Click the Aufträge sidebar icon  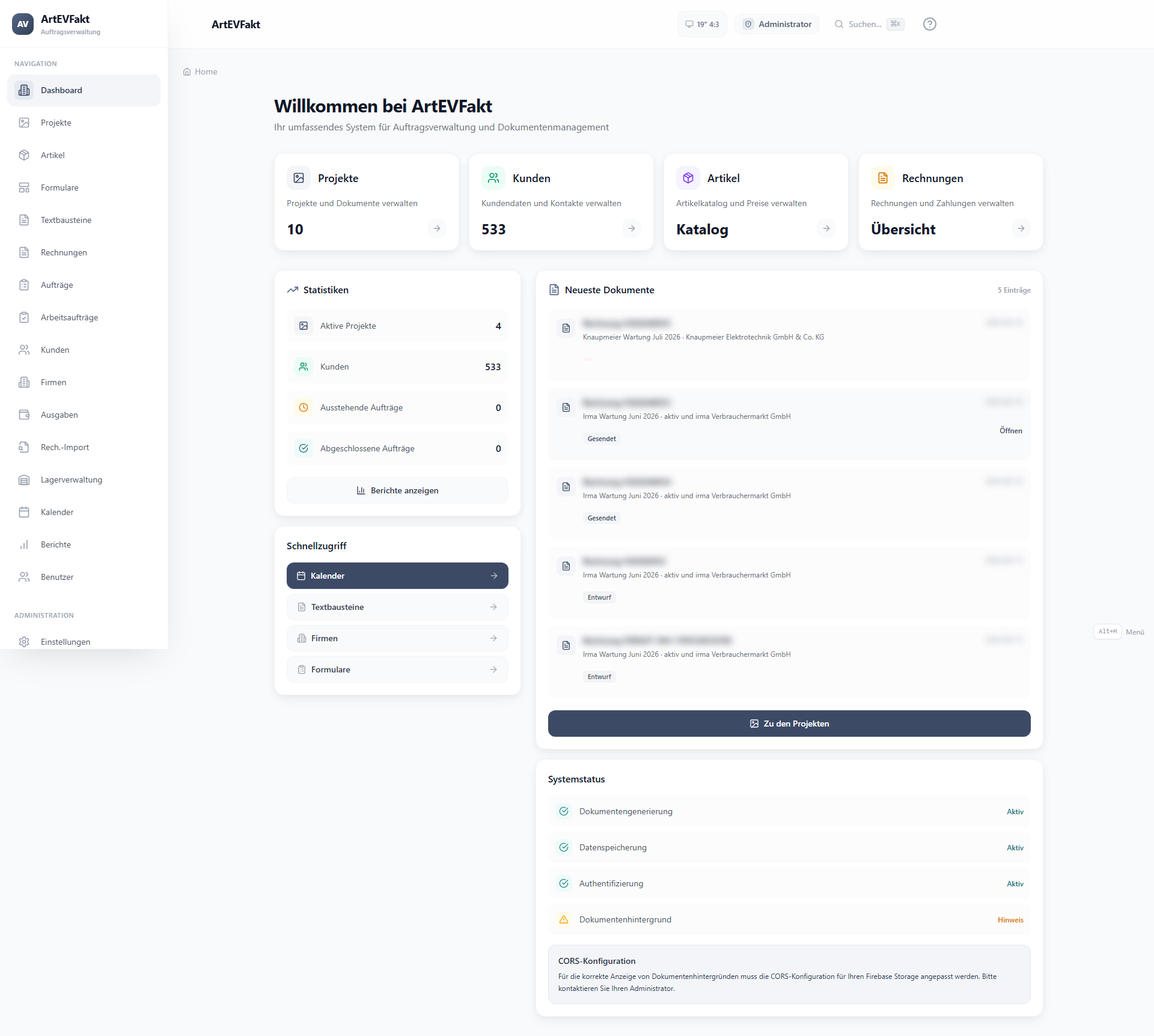point(24,285)
